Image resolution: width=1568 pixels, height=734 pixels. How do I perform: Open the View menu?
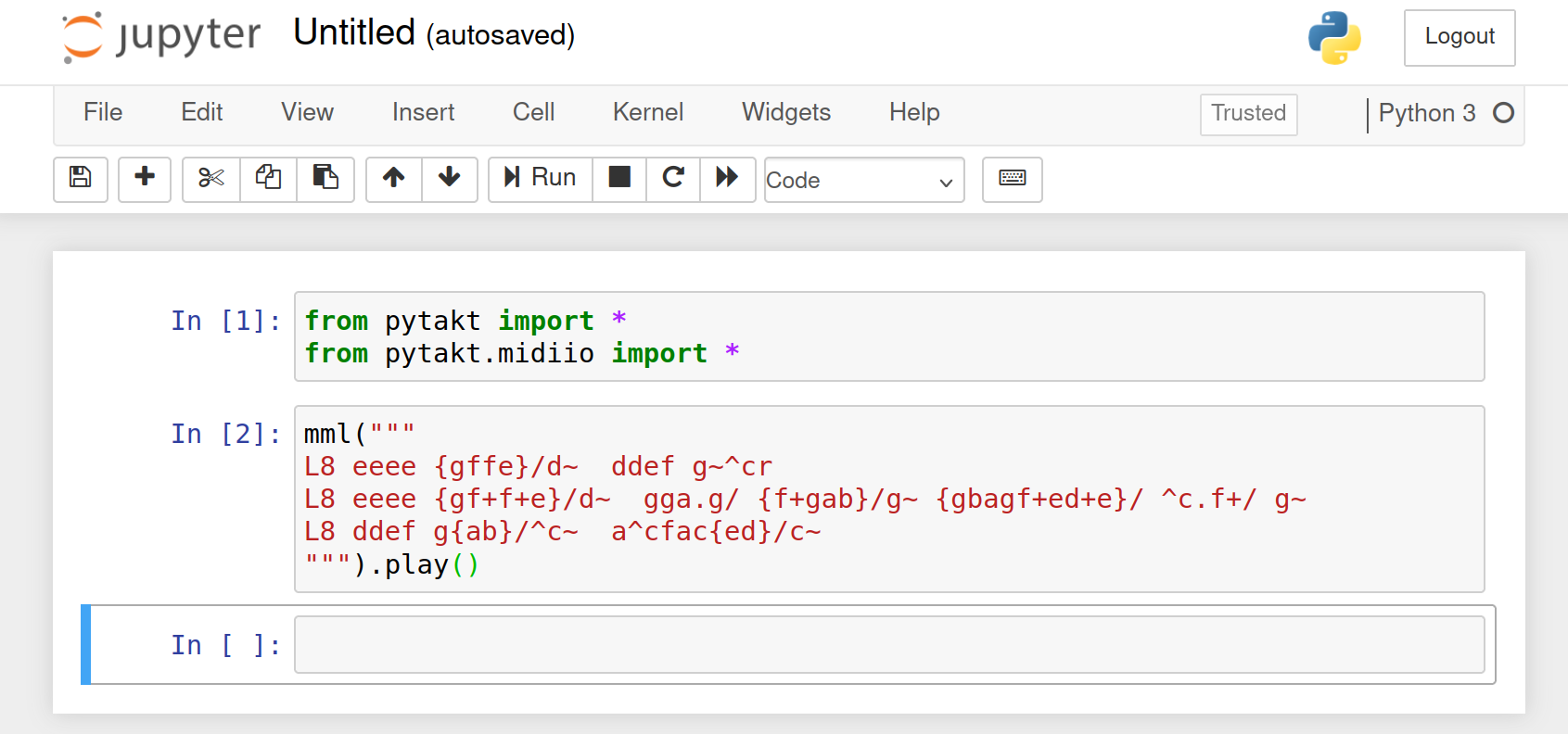click(307, 112)
